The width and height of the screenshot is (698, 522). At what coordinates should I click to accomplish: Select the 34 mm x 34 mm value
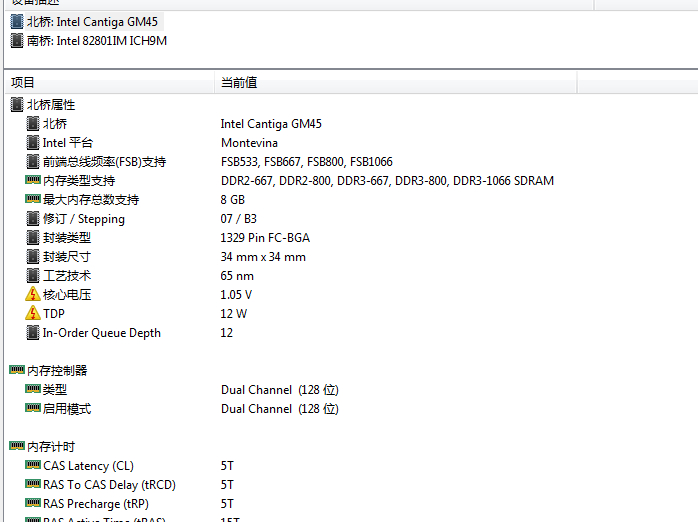click(x=263, y=257)
